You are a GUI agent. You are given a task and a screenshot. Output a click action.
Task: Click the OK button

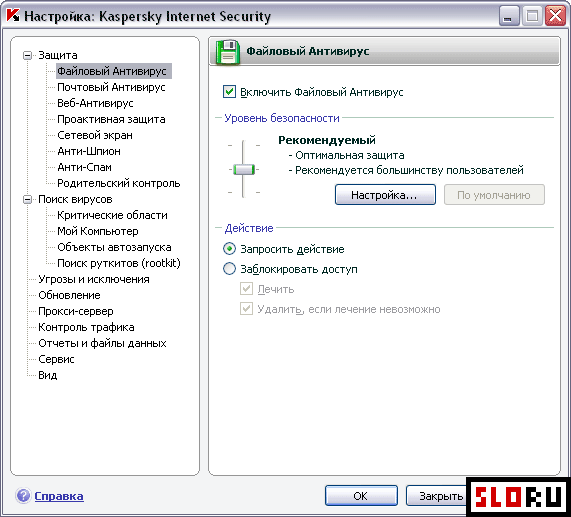pyautogui.click(x=361, y=496)
